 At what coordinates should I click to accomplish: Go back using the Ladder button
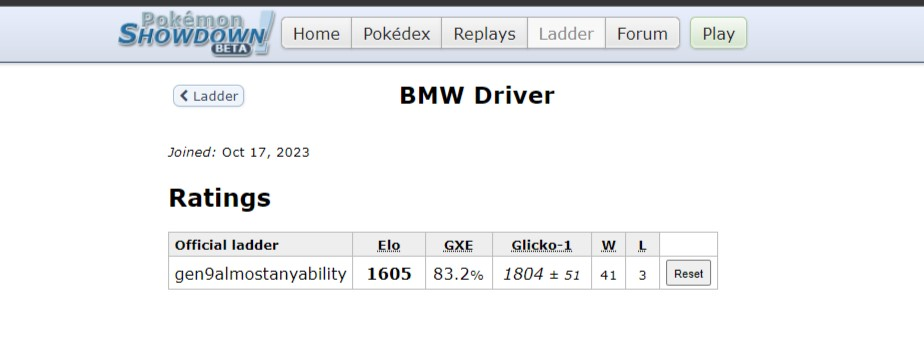(209, 96)
